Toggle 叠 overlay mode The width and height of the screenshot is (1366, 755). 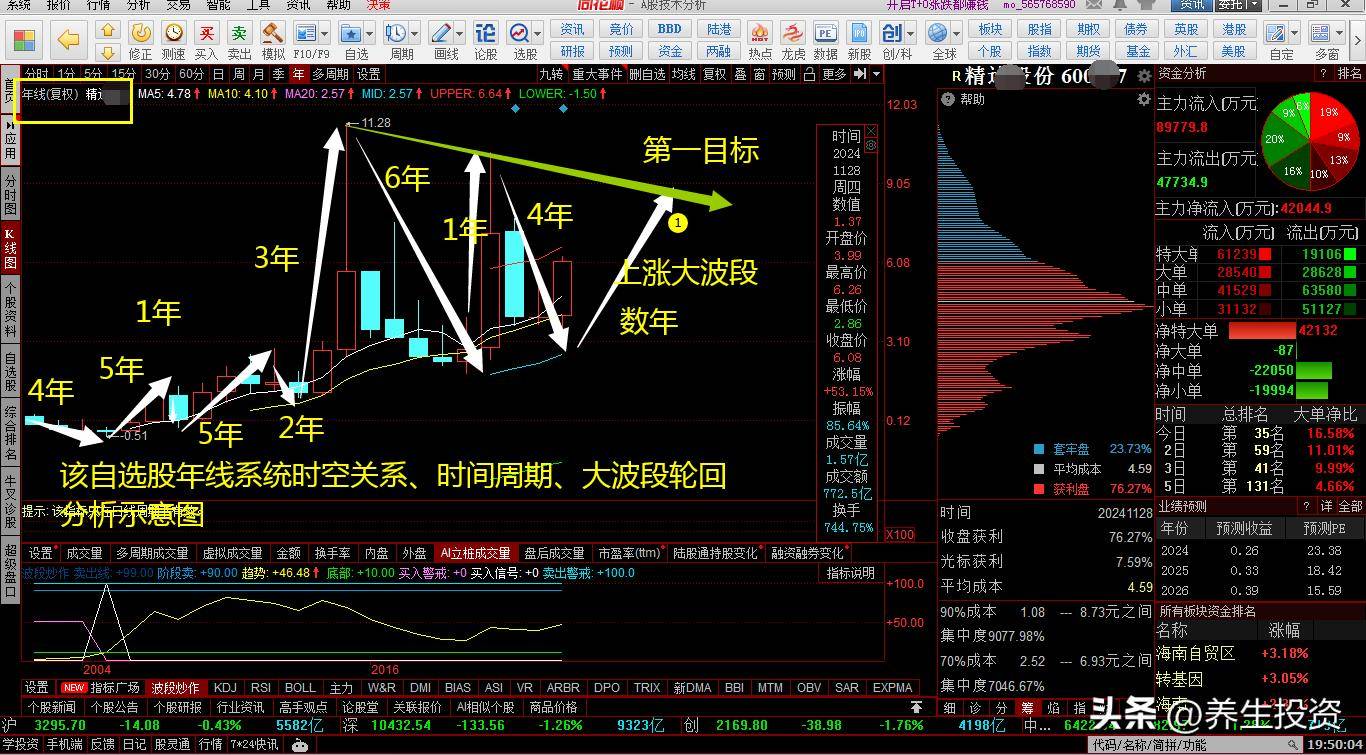pos(741,74)
